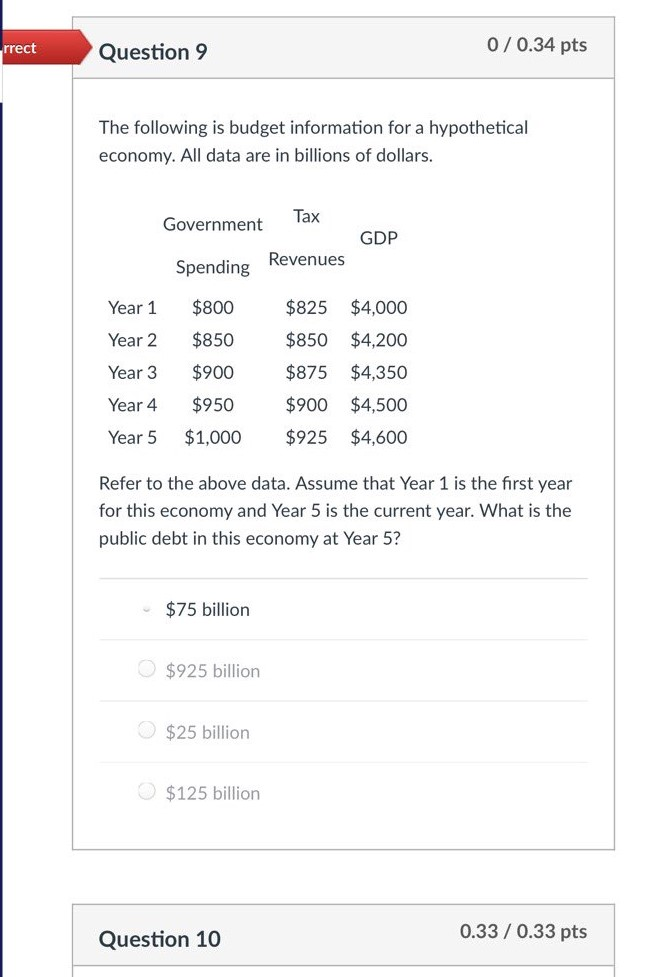Select the $125 billion radio button
The height and width of the screenshot is (977, 652).
[145, 792]
